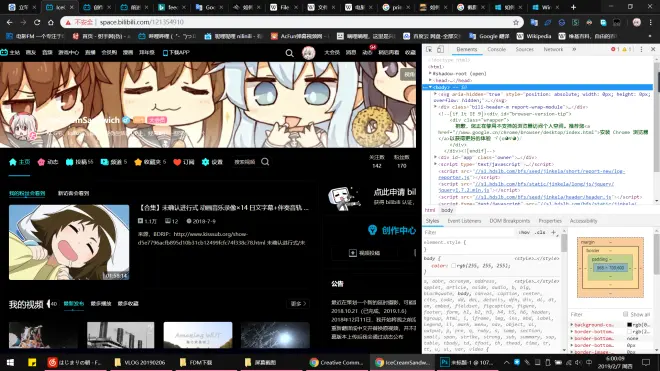Switch to the Console tab
This screenshot has height=371, width=660.
click(497, 49)
